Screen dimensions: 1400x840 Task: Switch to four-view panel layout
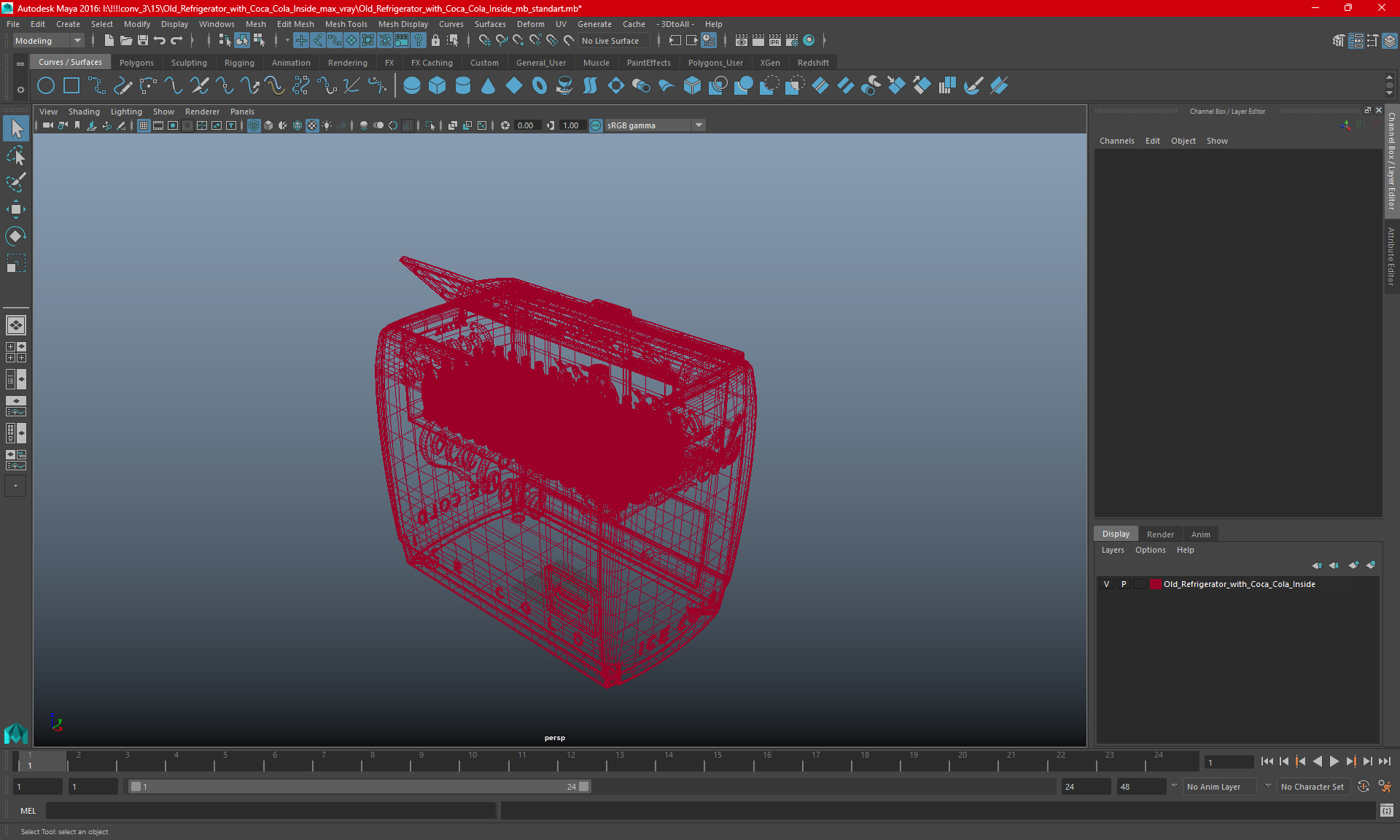(16, 352)
